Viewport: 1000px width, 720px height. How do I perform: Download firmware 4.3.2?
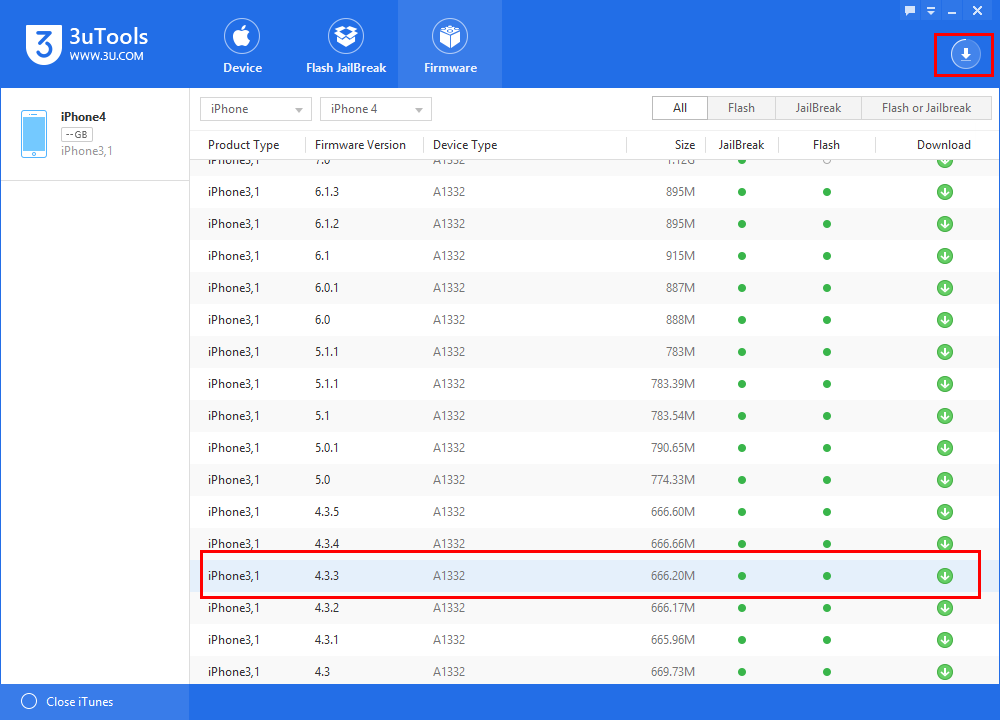945,608
